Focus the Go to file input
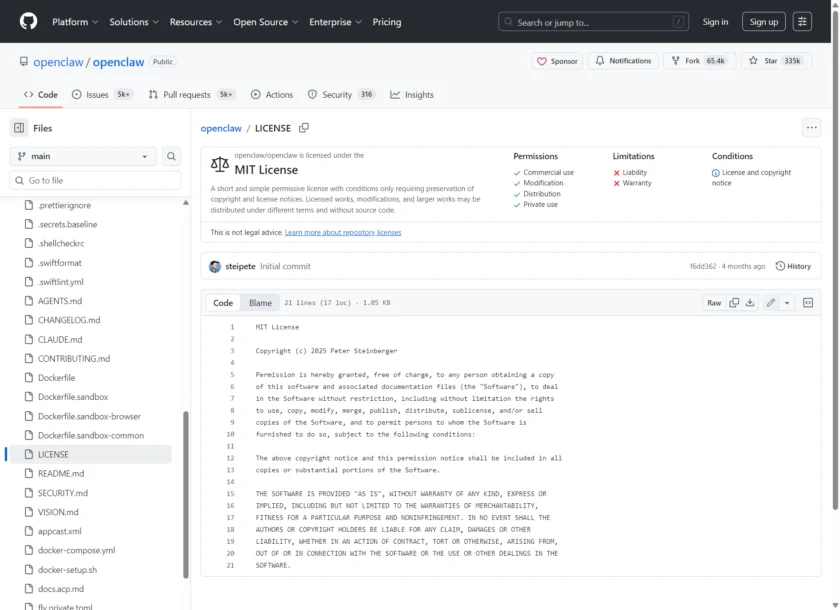840x610 pixels. [102, 181]
